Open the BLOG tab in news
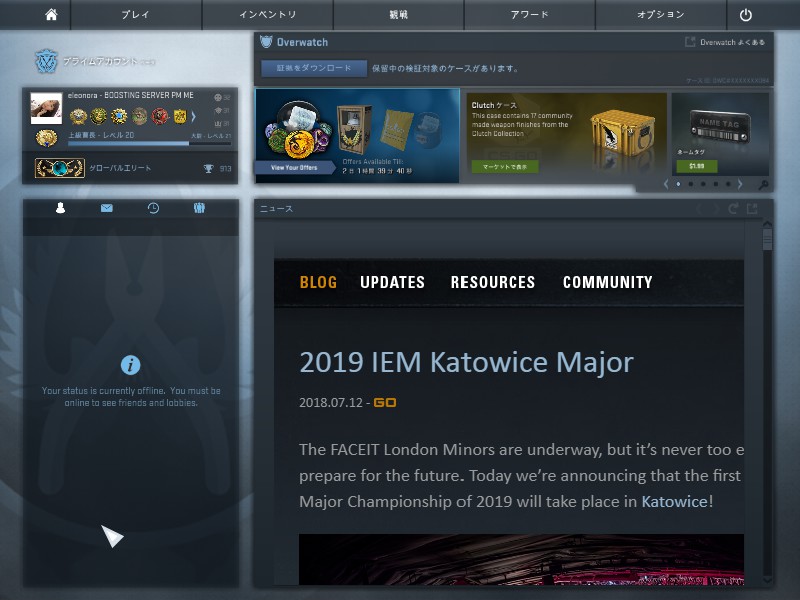This screenshot has height=600, width=800. coord(318,282)
